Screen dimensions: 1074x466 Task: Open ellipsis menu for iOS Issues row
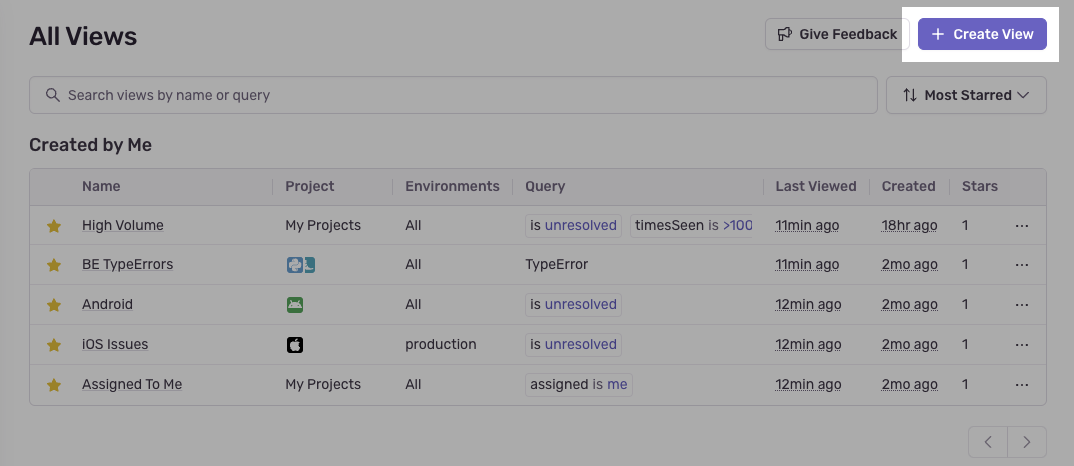[1021, 345]
